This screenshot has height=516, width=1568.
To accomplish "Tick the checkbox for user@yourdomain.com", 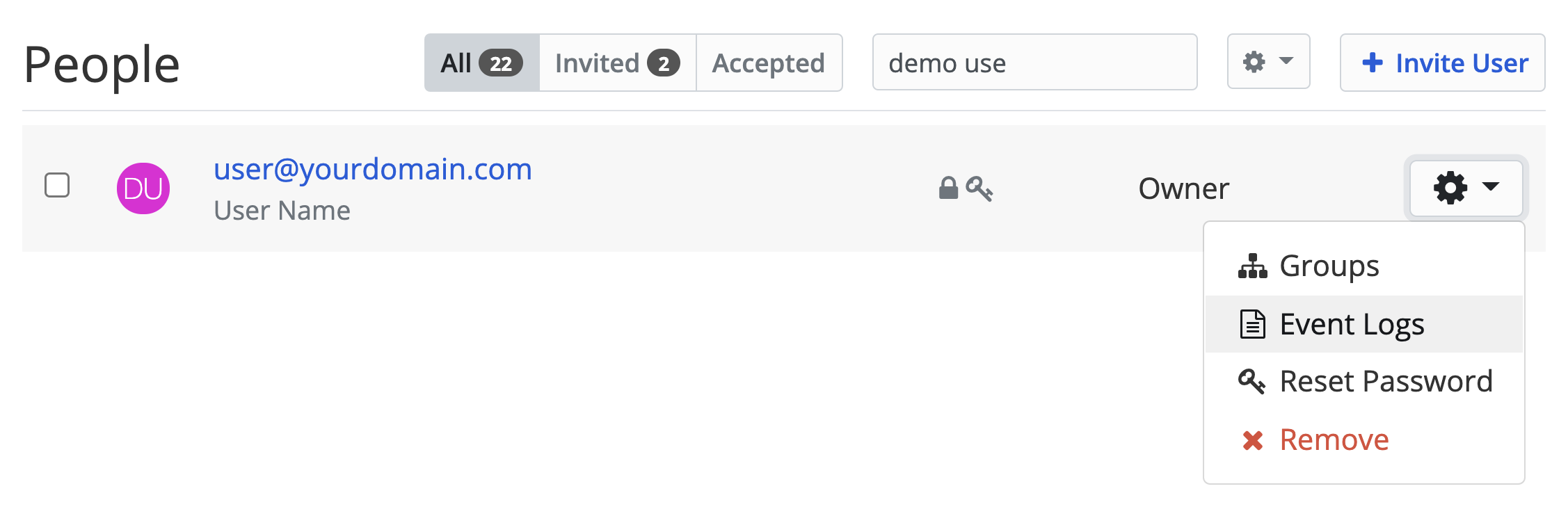I will 57,186.
